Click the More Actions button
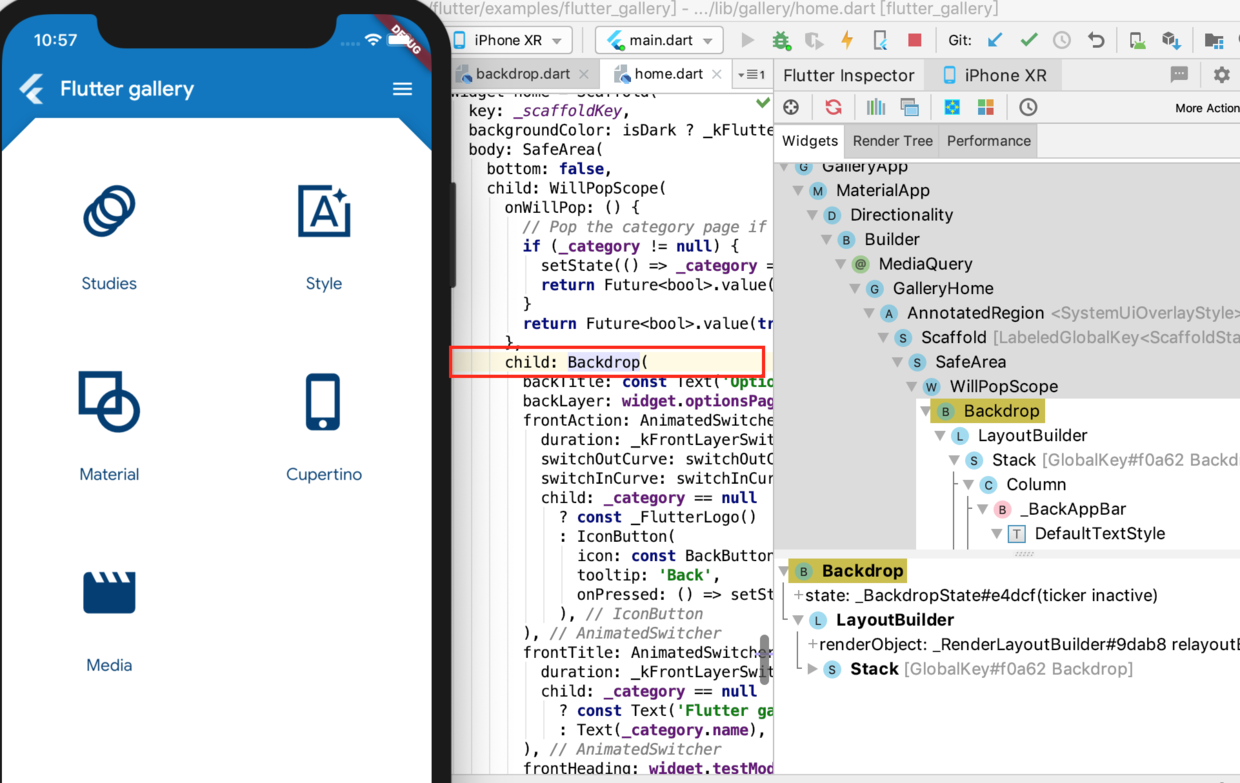1240x783 pixels. click(1207, 108)
